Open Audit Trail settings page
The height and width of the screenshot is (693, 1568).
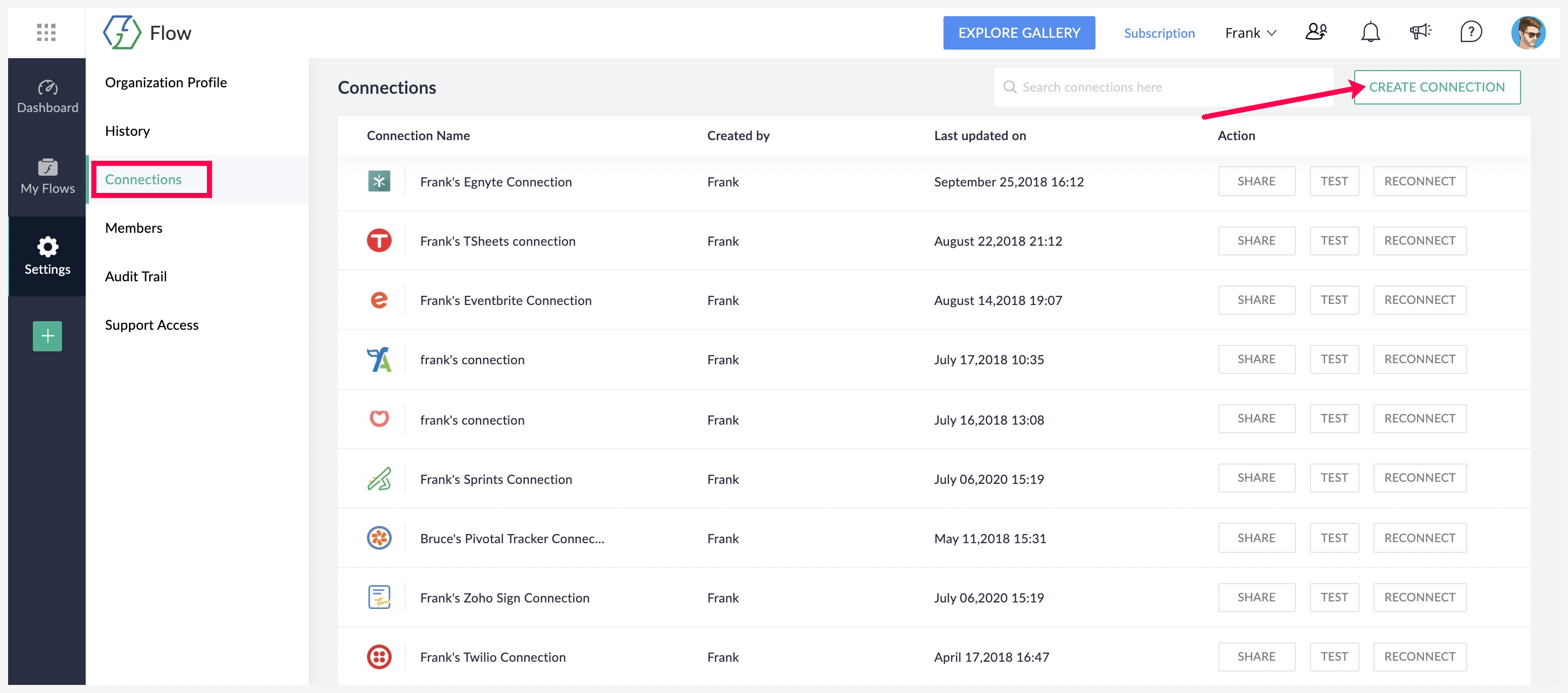136,276
